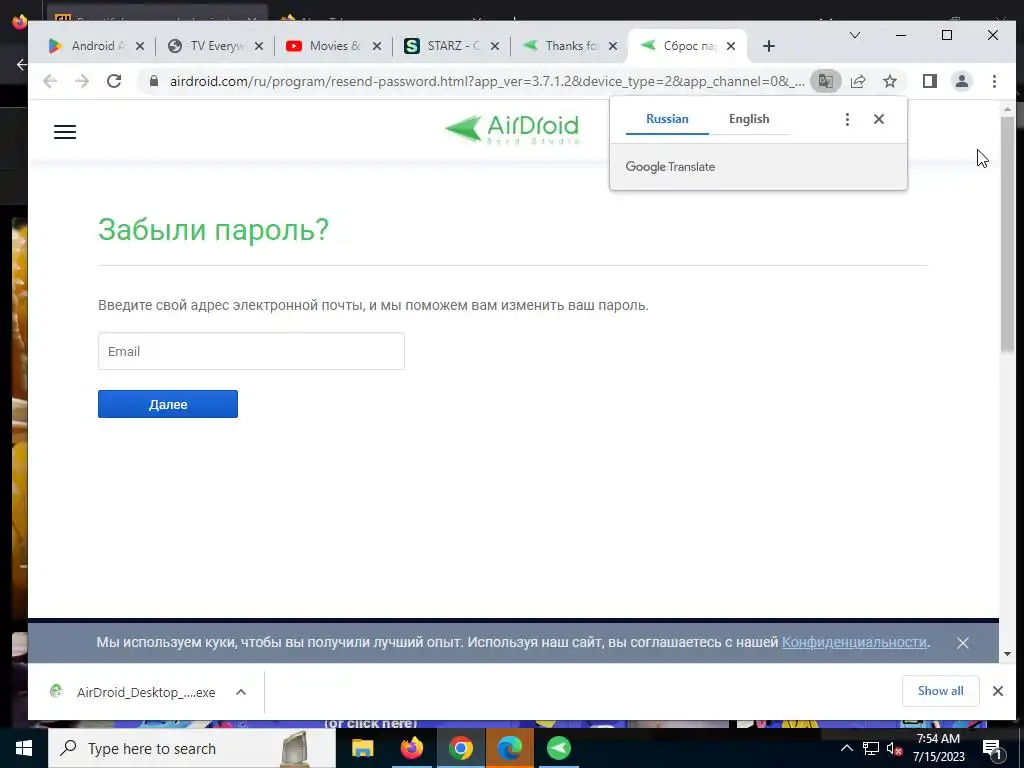1024x768 pixels.
Task: Open the Chrome profile avatar
Action: coord(961,81)
